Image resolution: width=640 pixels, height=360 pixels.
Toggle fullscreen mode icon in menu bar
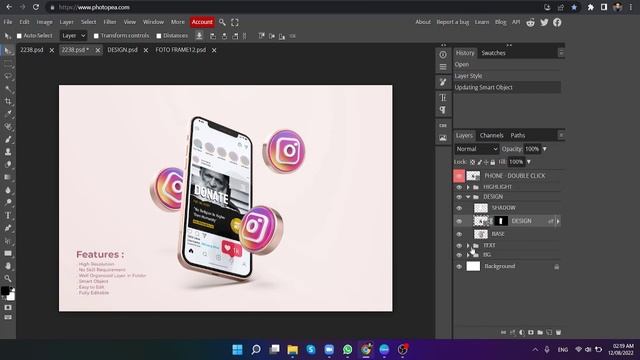(235, 22)
